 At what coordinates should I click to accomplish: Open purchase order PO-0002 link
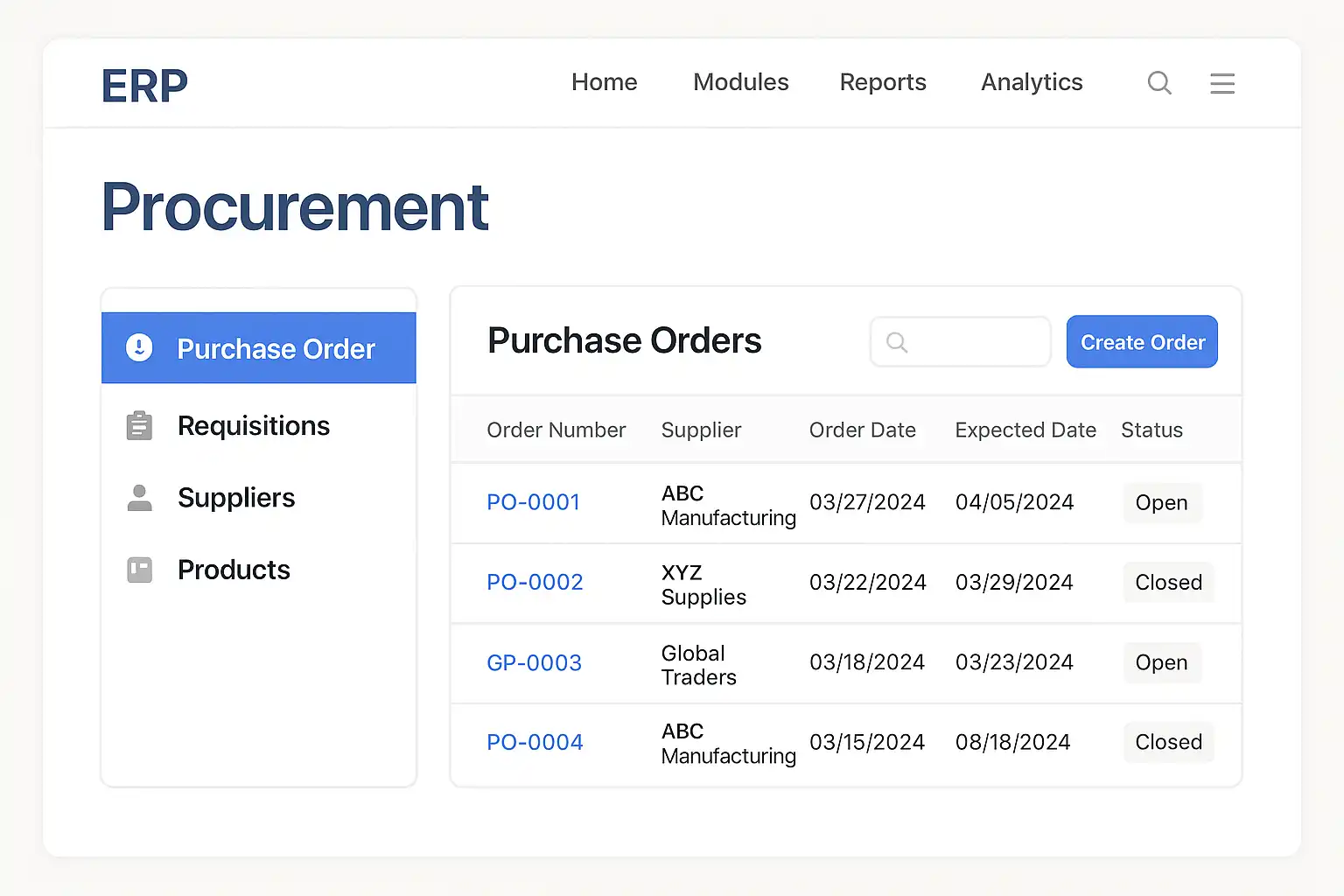[535, 583]
